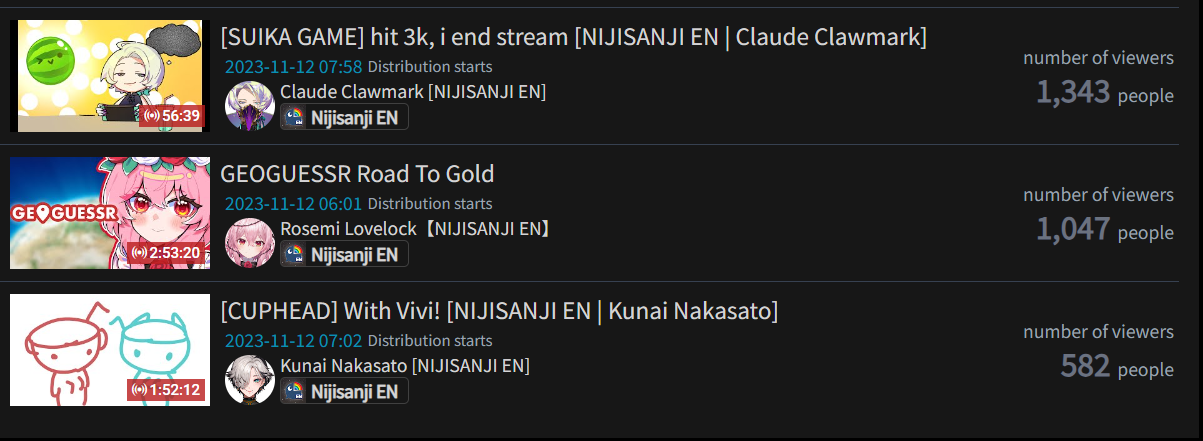Open the GEOGUESSR stream thumbnail

110,213
